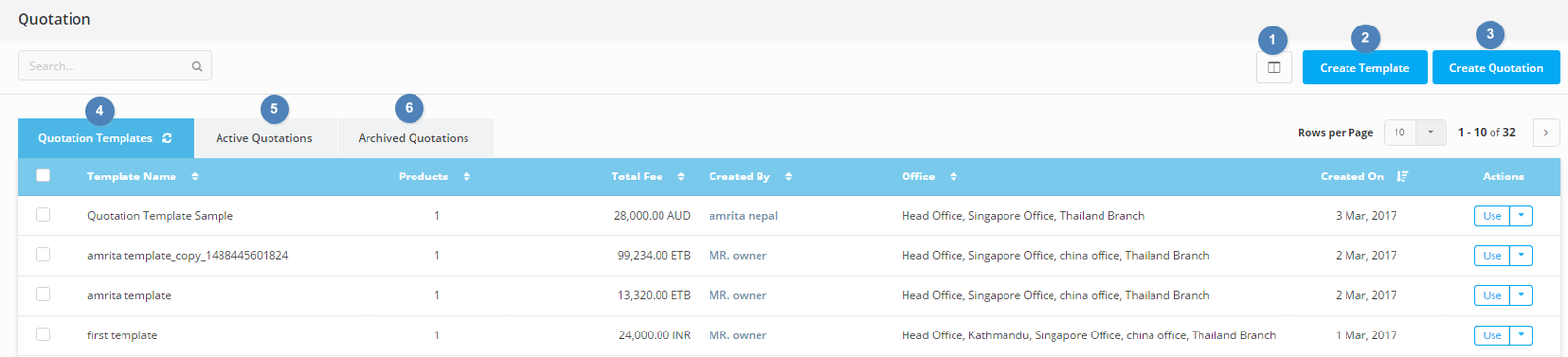The height and width of the screenshot is (357, 1568).
Task: Click the 1 Mar, 2017 created date
Action: point(1366,335)
